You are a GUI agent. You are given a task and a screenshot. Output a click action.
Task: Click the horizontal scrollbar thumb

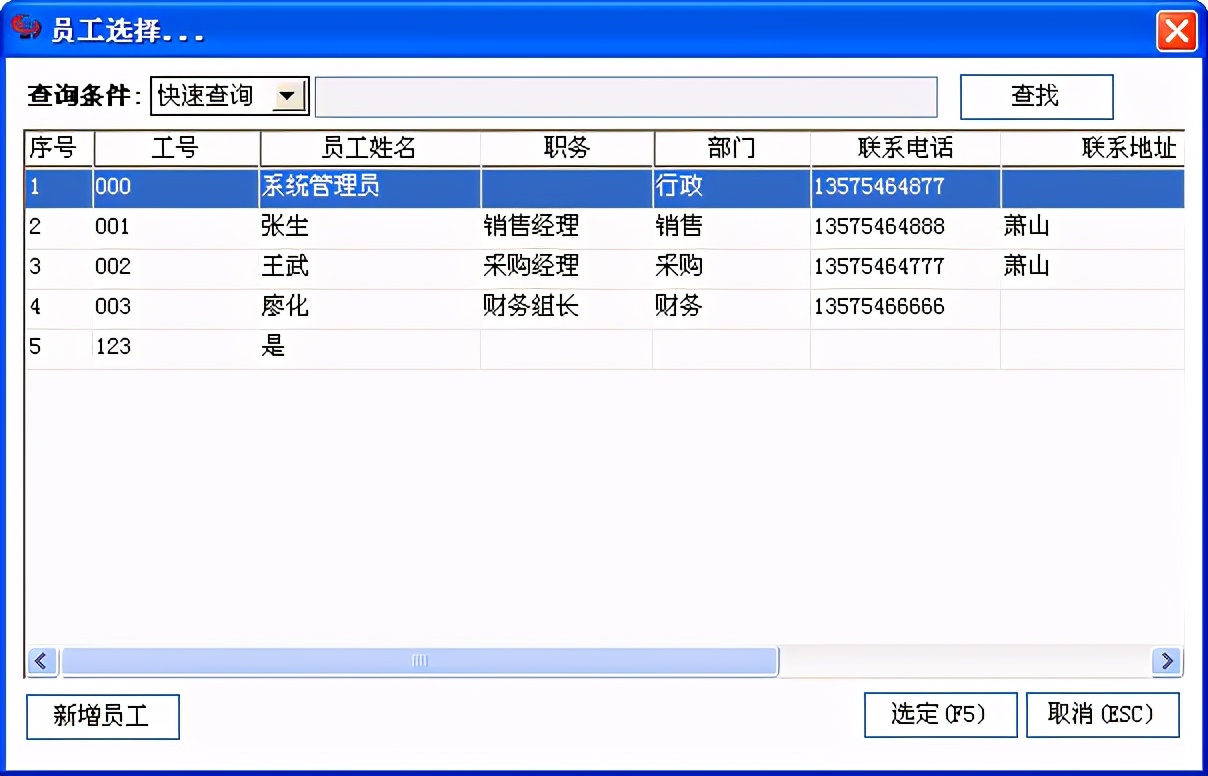[420, 661]
